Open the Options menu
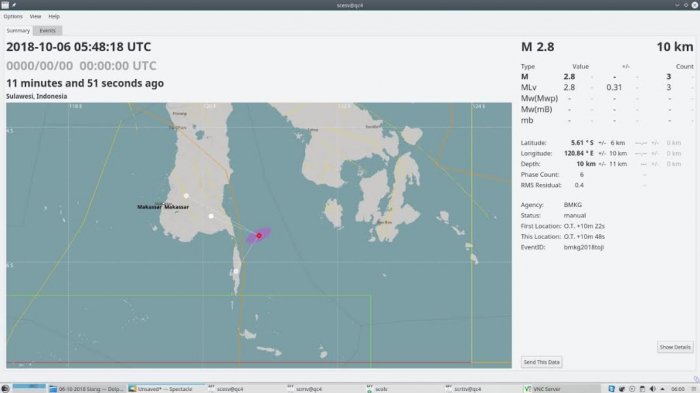The image size is (700, 393). click(13, 17)
